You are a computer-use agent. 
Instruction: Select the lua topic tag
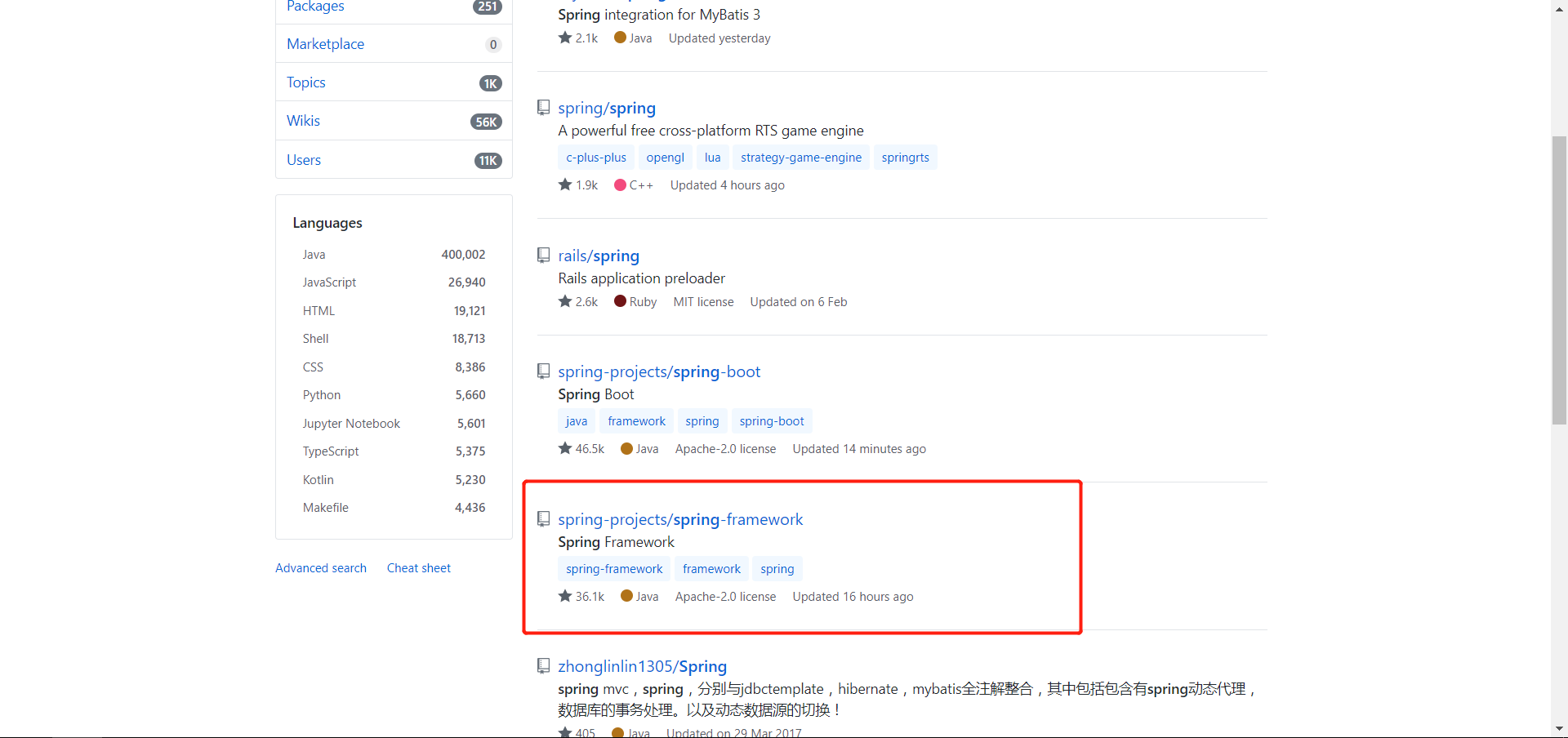coord(713,158)
